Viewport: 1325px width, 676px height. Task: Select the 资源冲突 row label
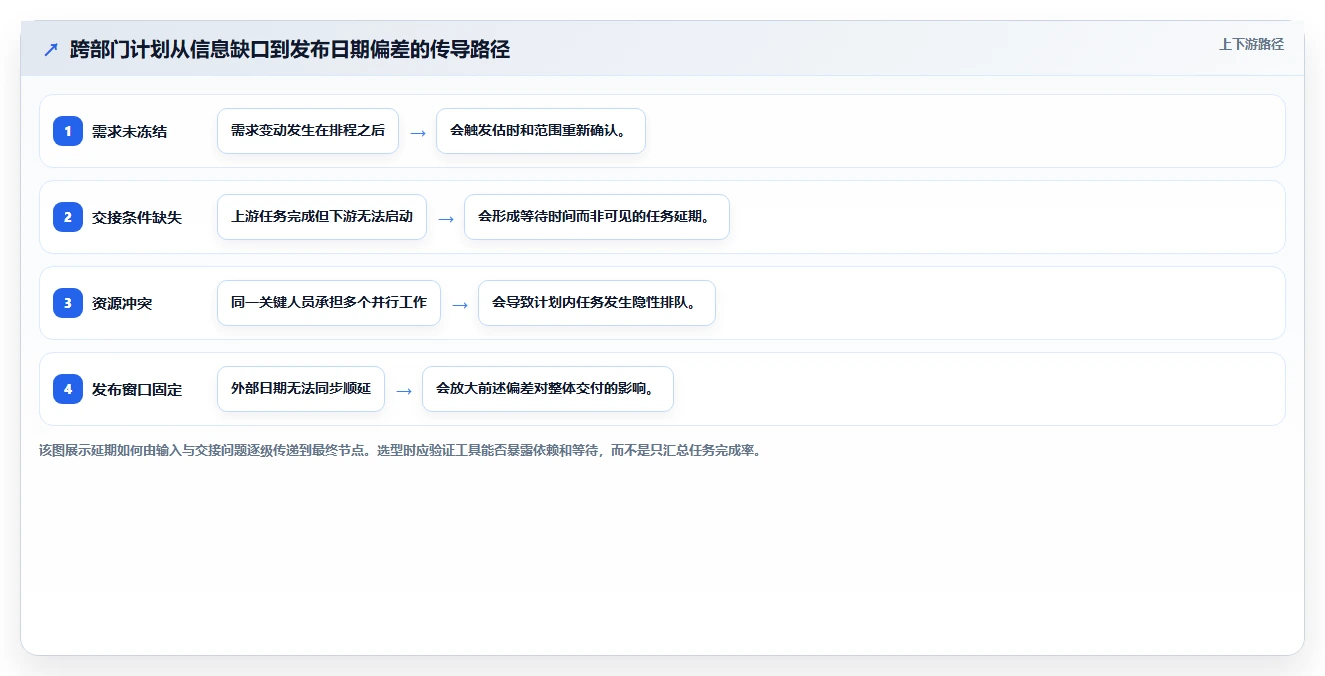coord(122,304)
